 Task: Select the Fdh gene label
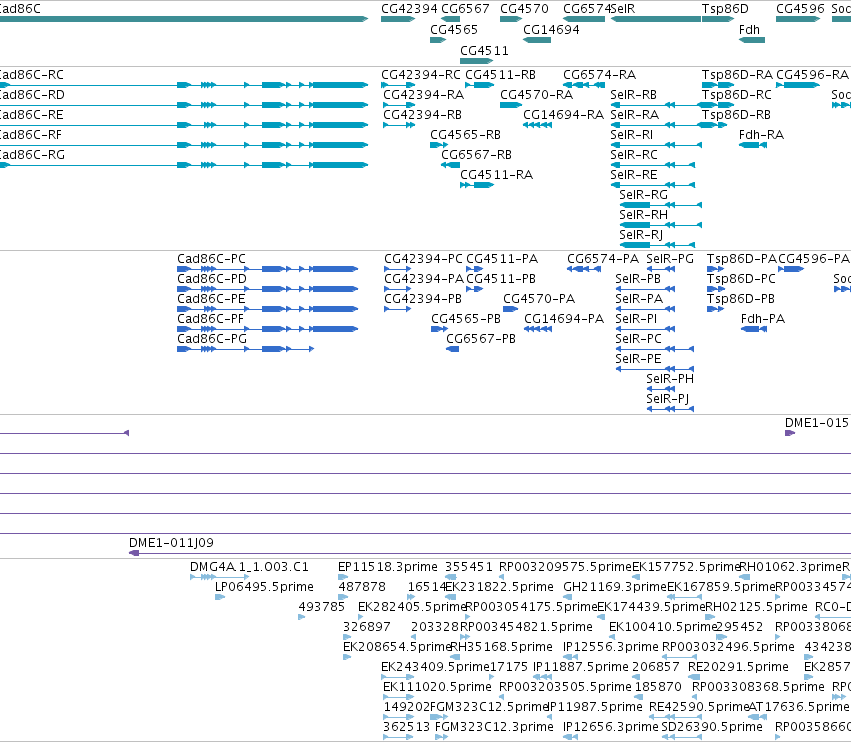click(x=750, y=30)
